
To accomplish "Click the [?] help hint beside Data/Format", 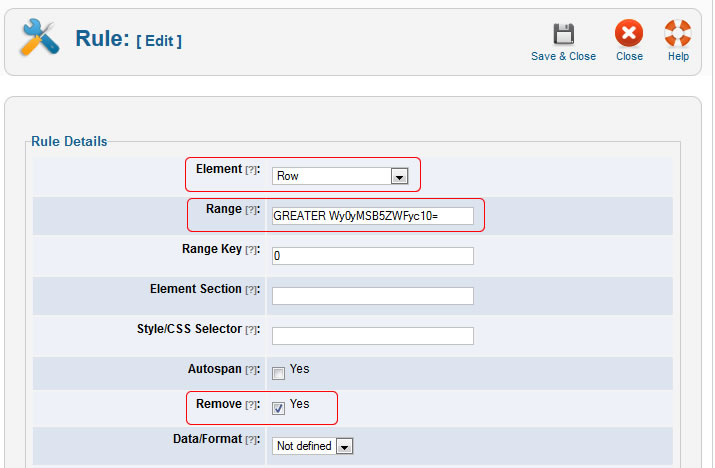I will tap(252, 441).
